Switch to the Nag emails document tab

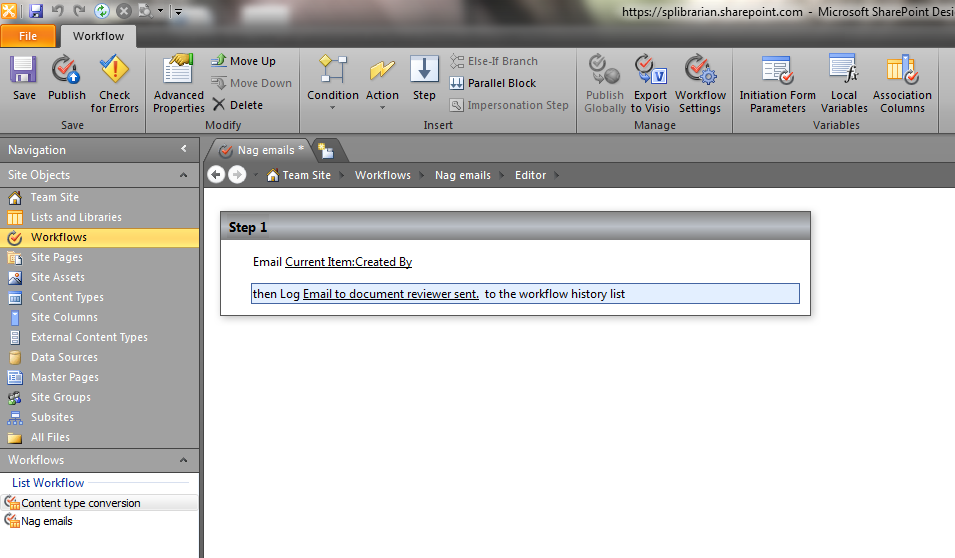click(x=265, y=150)
